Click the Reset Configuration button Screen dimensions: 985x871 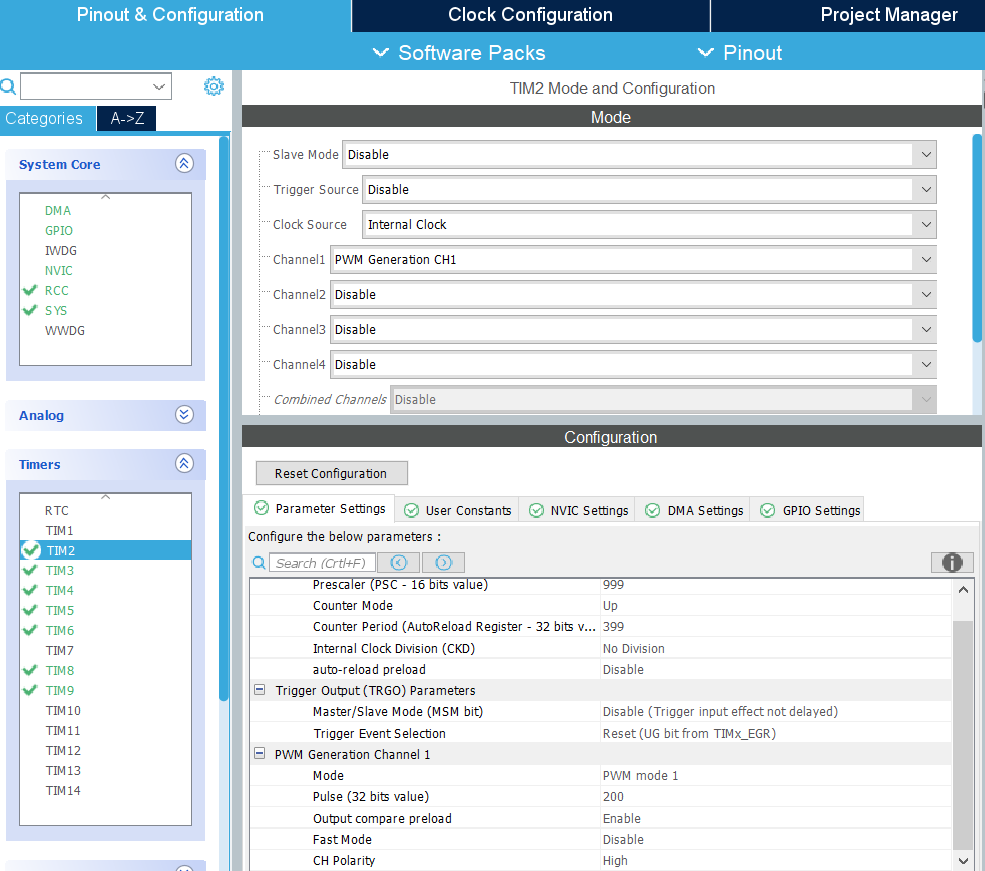click(x=331, y=473)
